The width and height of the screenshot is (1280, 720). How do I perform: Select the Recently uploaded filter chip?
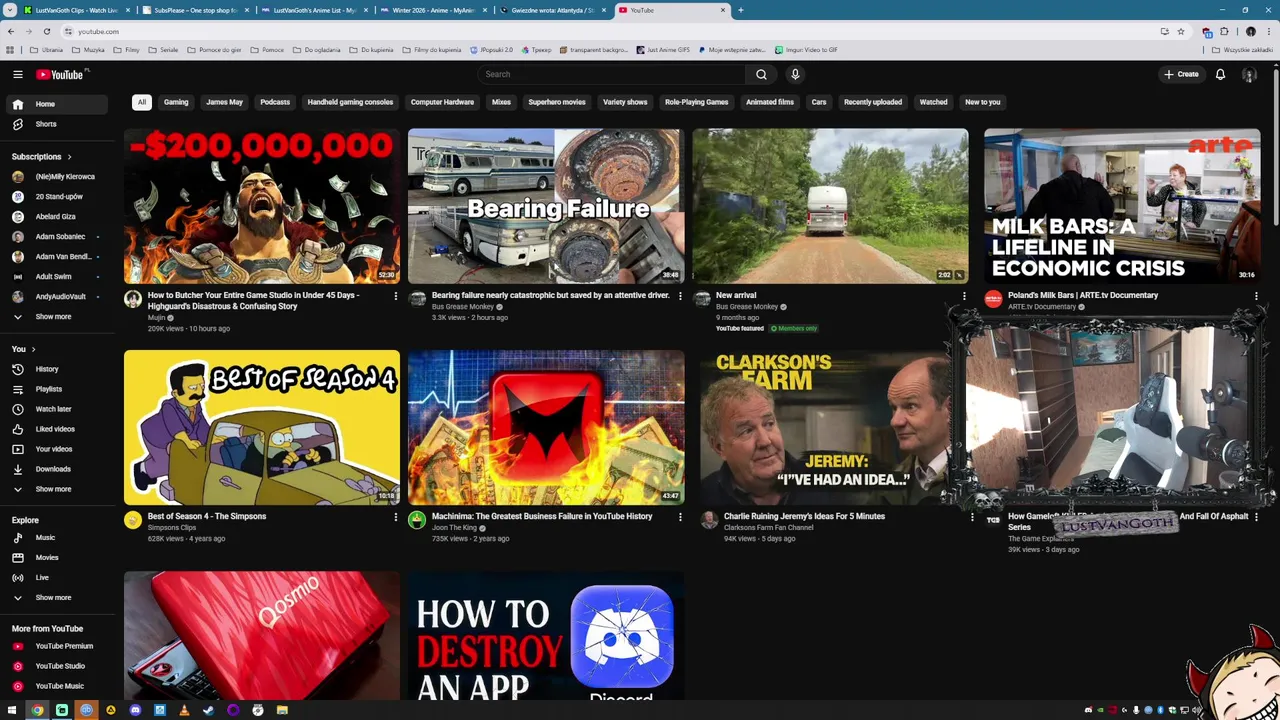tap(873, 102)
